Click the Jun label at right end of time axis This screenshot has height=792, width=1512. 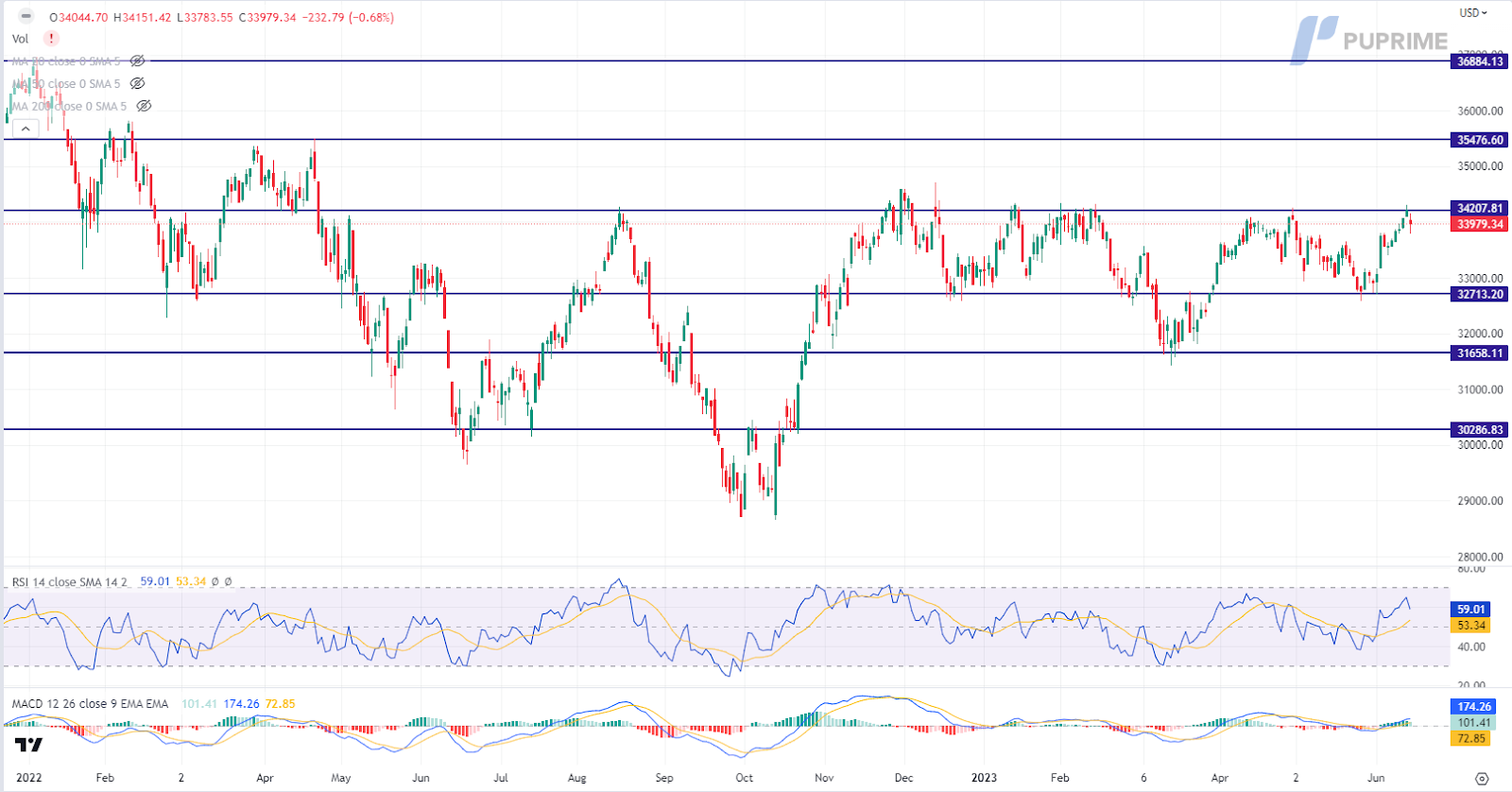tap(1376, 778)
